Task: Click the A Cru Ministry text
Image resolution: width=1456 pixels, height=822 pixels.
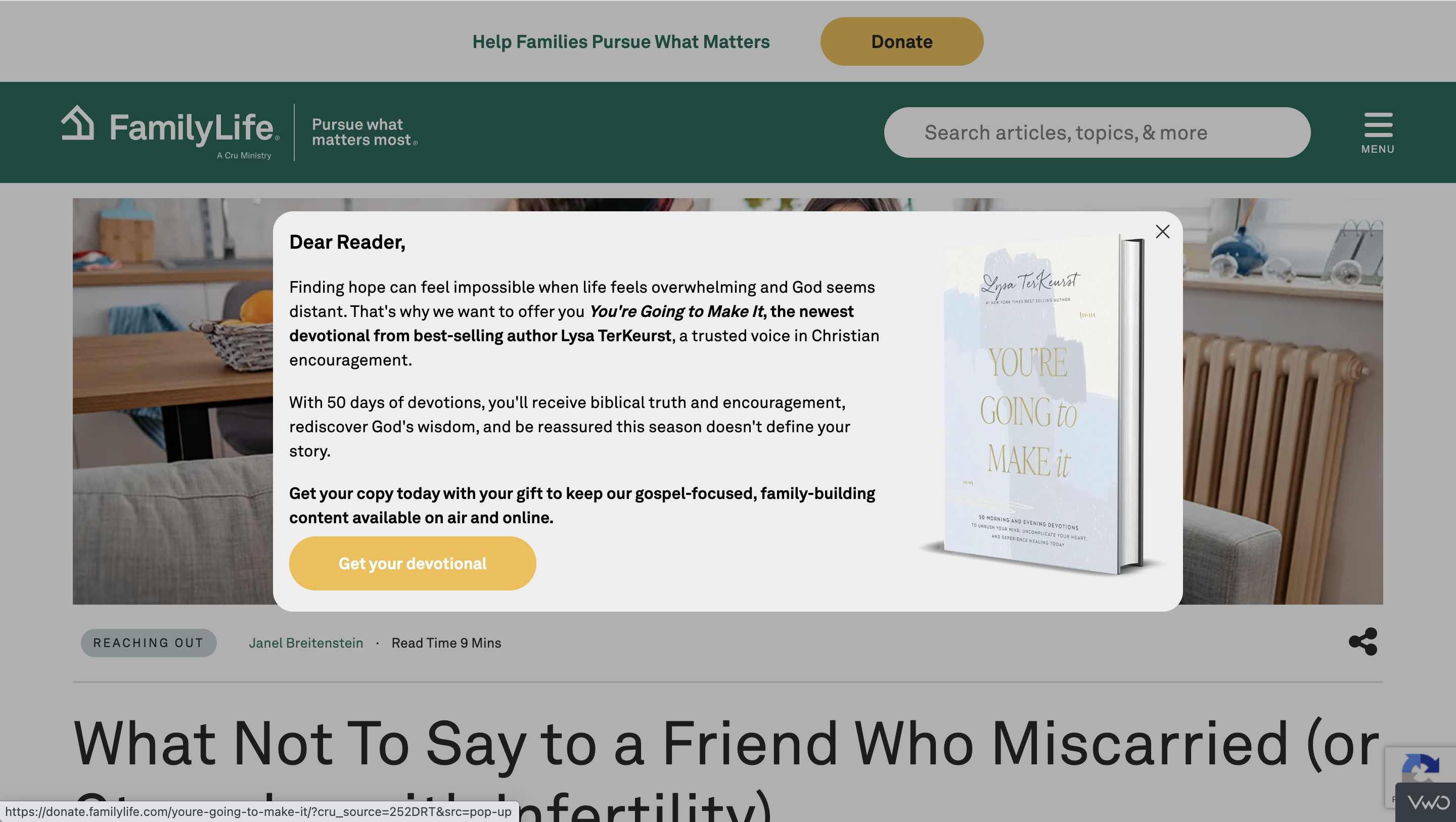Action: [244, 156]
